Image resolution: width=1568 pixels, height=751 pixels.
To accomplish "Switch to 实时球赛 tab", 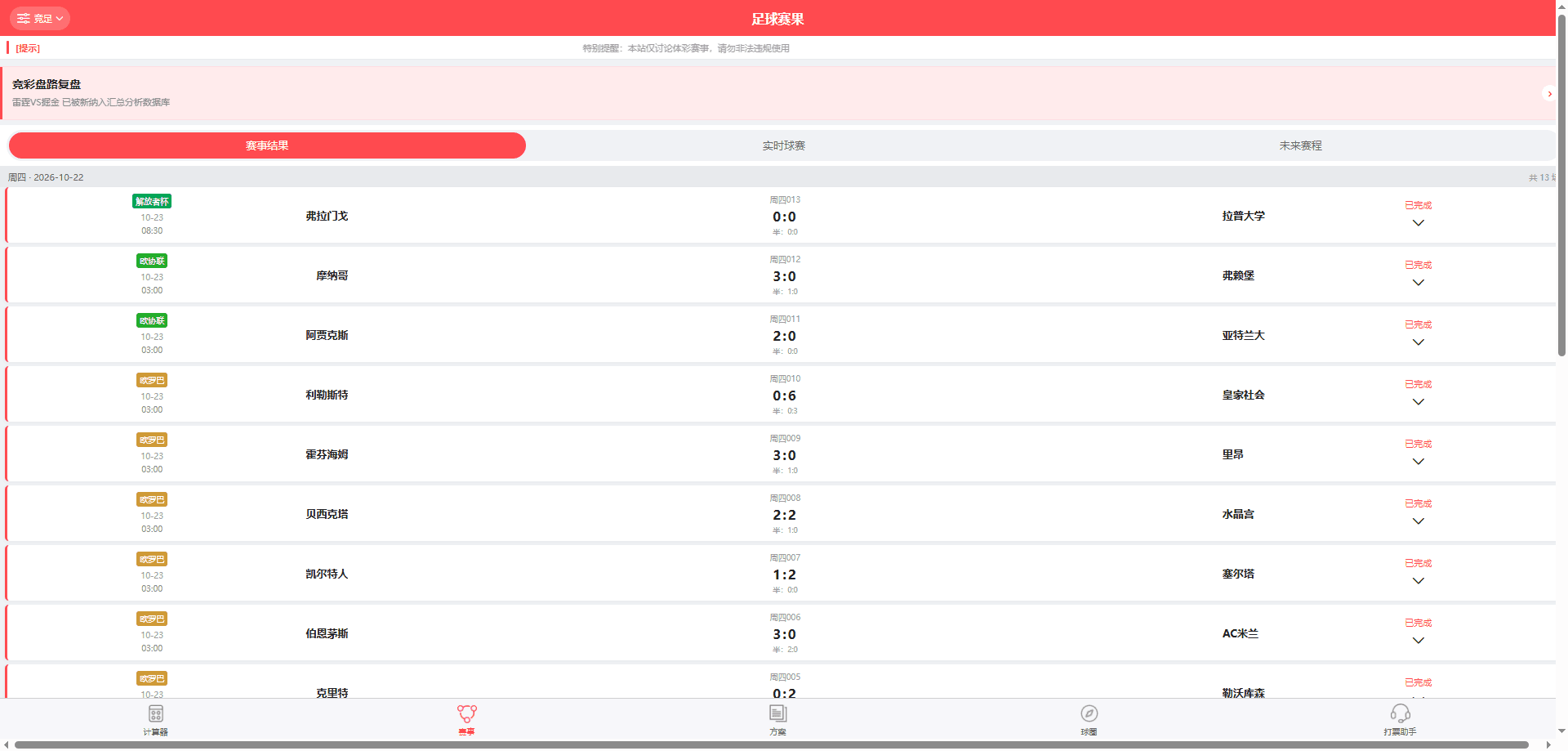I will pyautogui.click(x=784, y=145).
